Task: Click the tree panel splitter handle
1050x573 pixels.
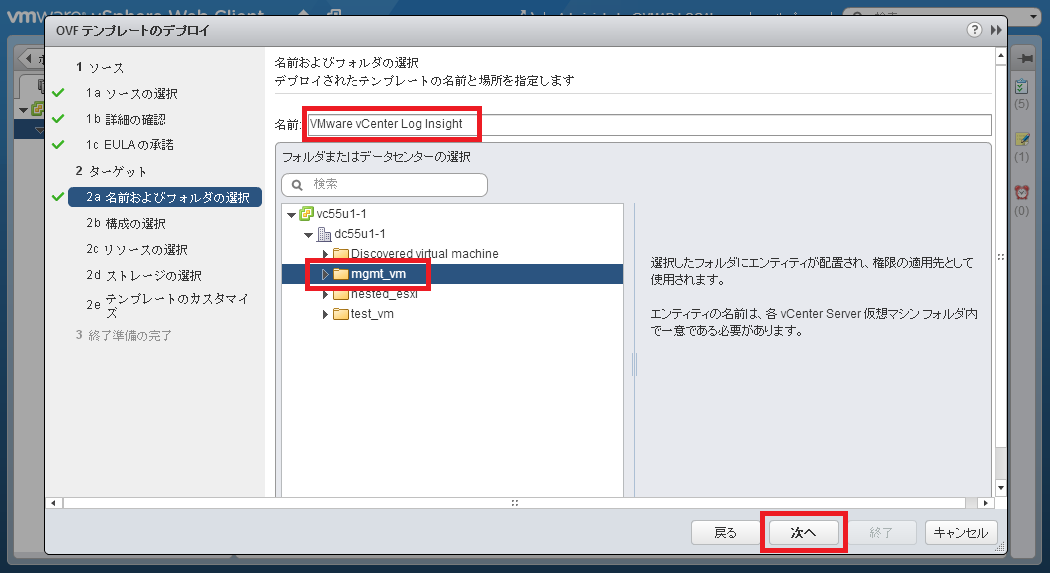Action: [634, 364]
